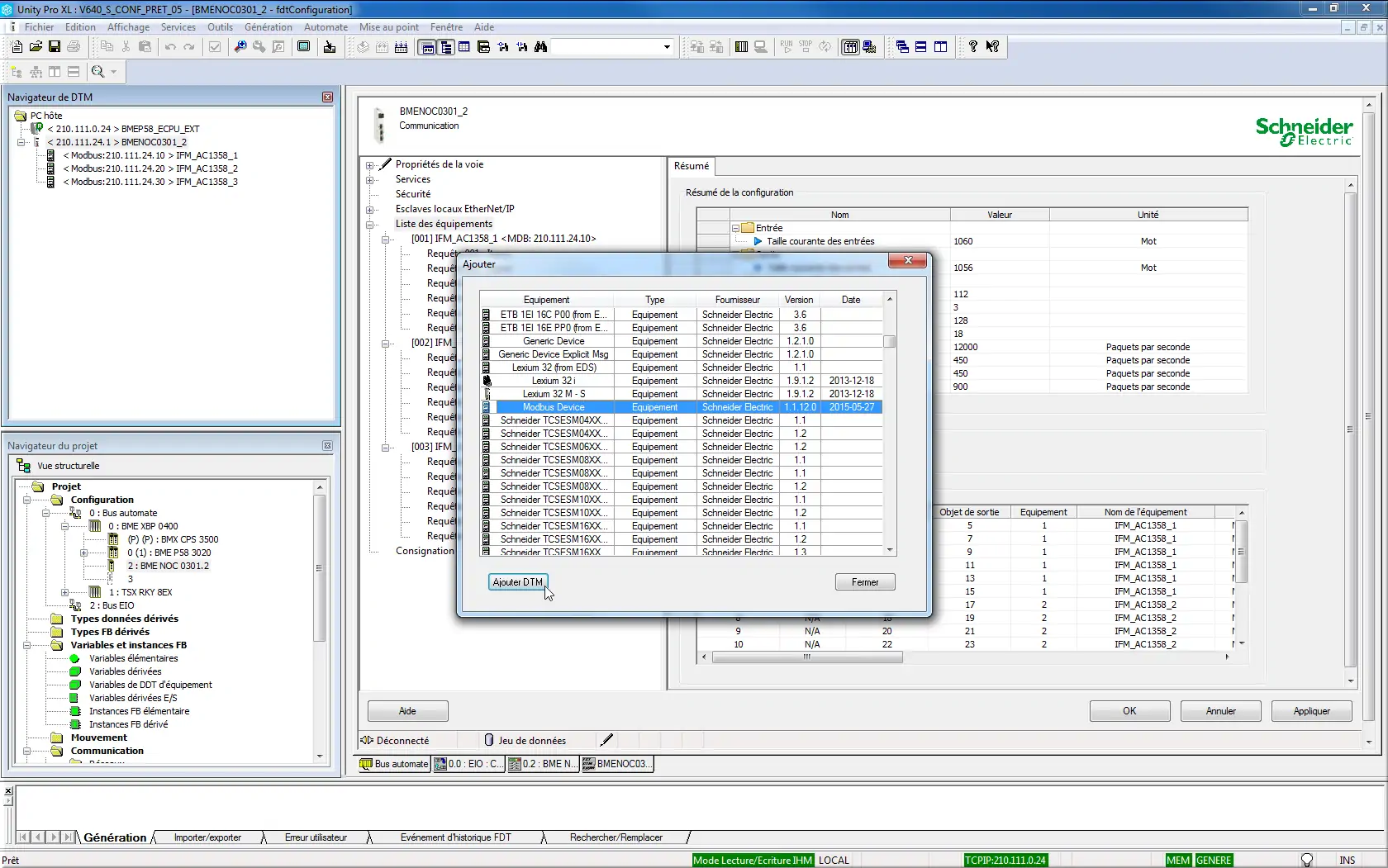Click the Undo arrow toolbar icon
The image size is (1388, 868).
click(x=170, y=47)
